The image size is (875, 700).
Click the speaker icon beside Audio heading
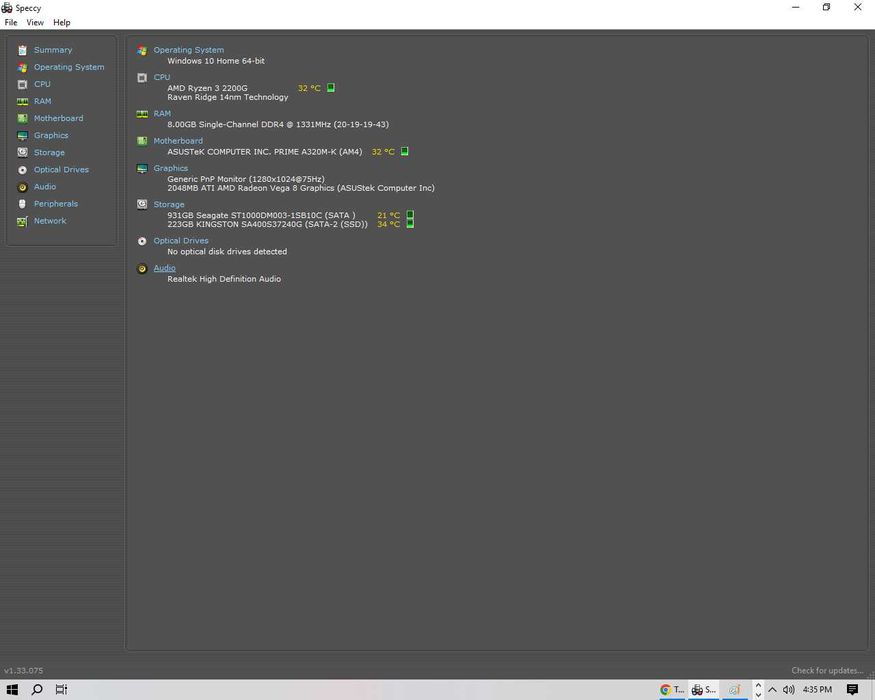(142, 269)
